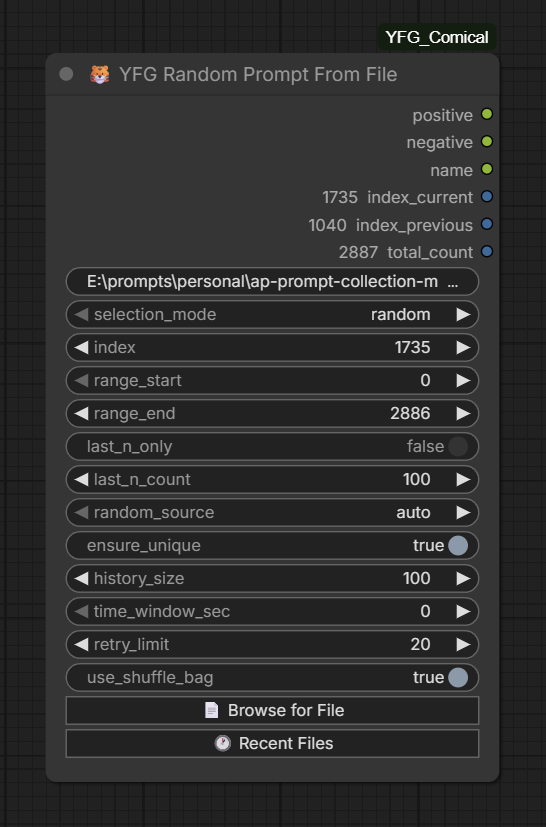
Task: Click Browse for File button
Action: 272,710
